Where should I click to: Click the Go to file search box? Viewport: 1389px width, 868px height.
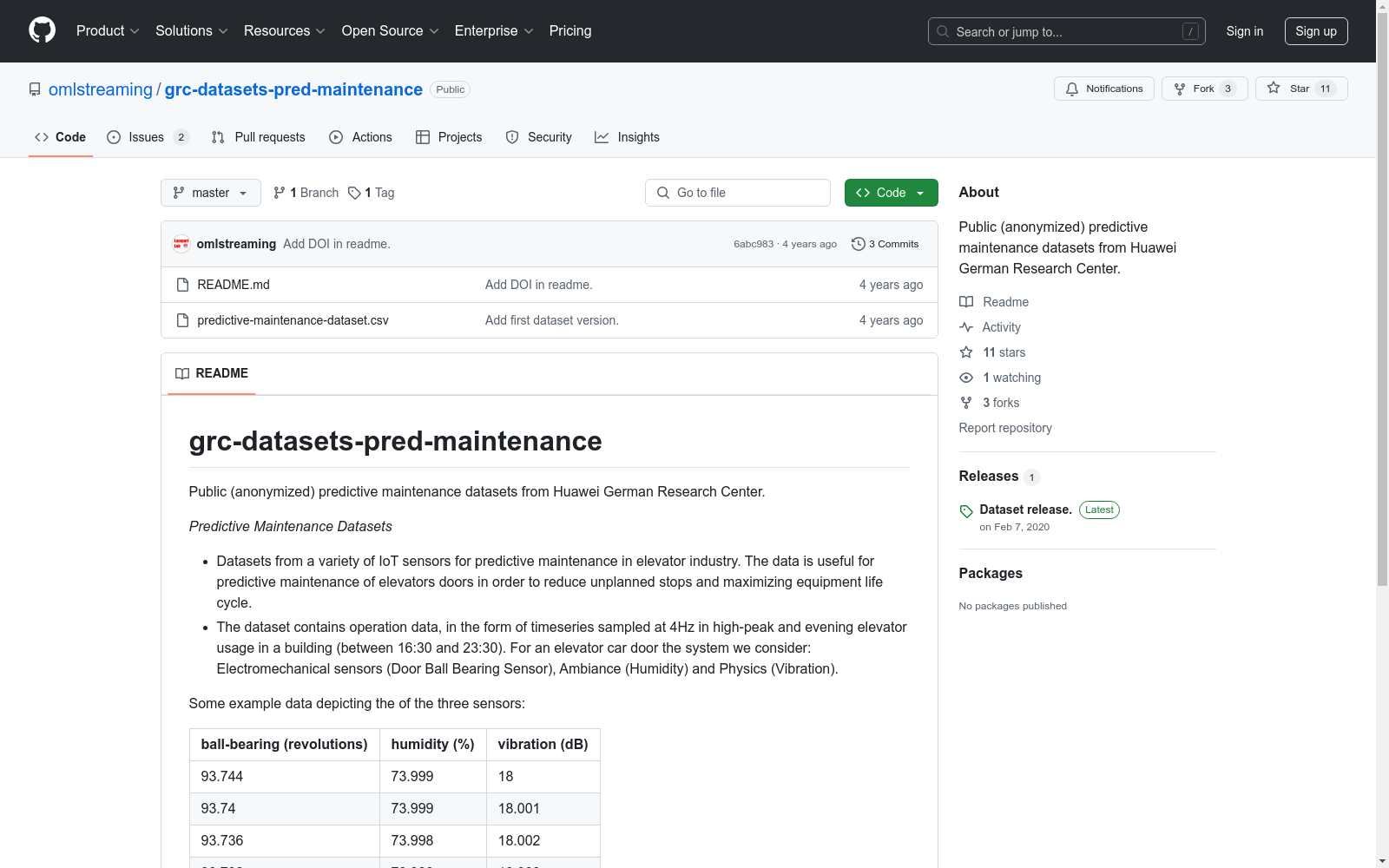738,193
